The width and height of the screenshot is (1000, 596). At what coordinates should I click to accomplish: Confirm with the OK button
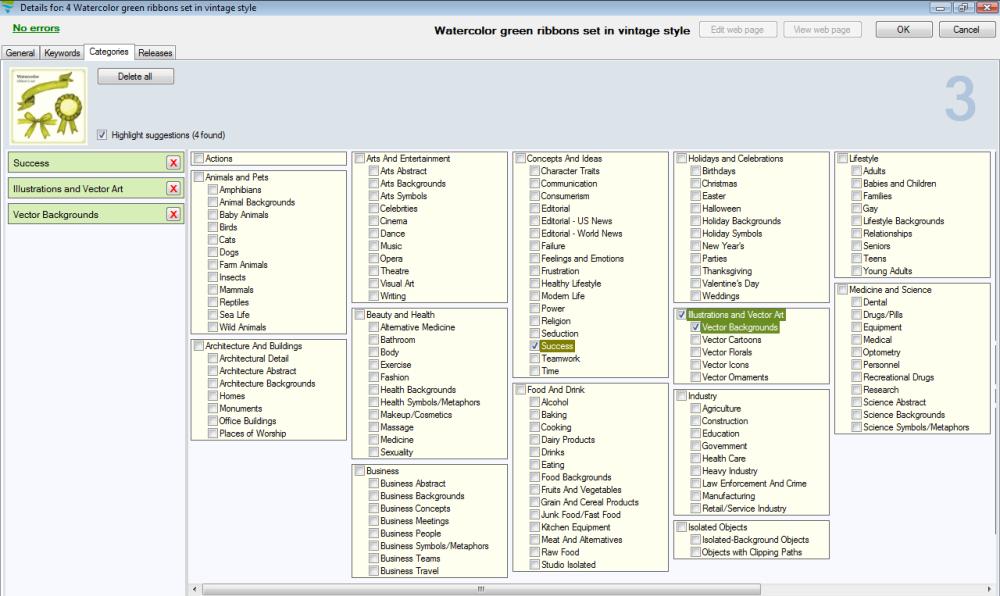[x=903, y=29]
